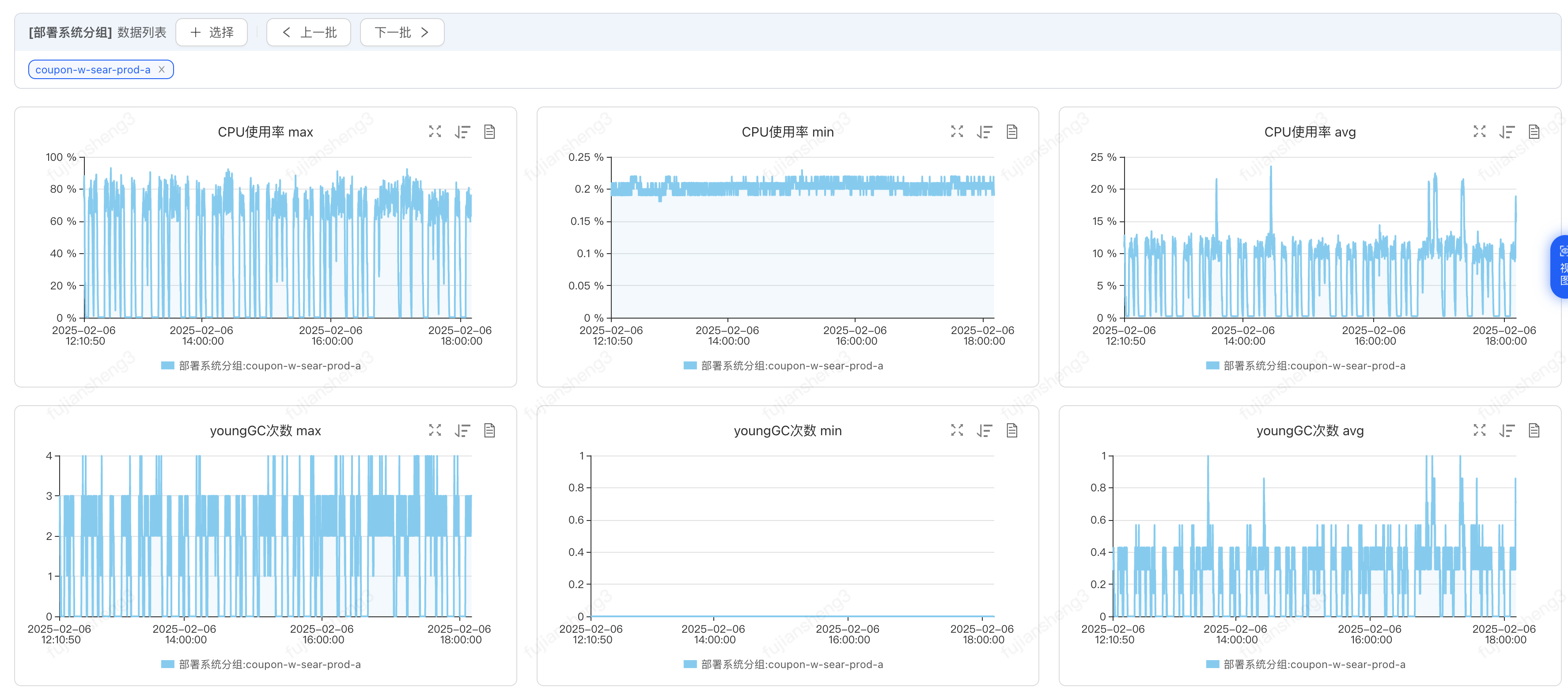Viewport: 1568px width, 699px height.
Task: Expand youngGC次数 max chart fullscreen
Action: [x=435, y=430]
